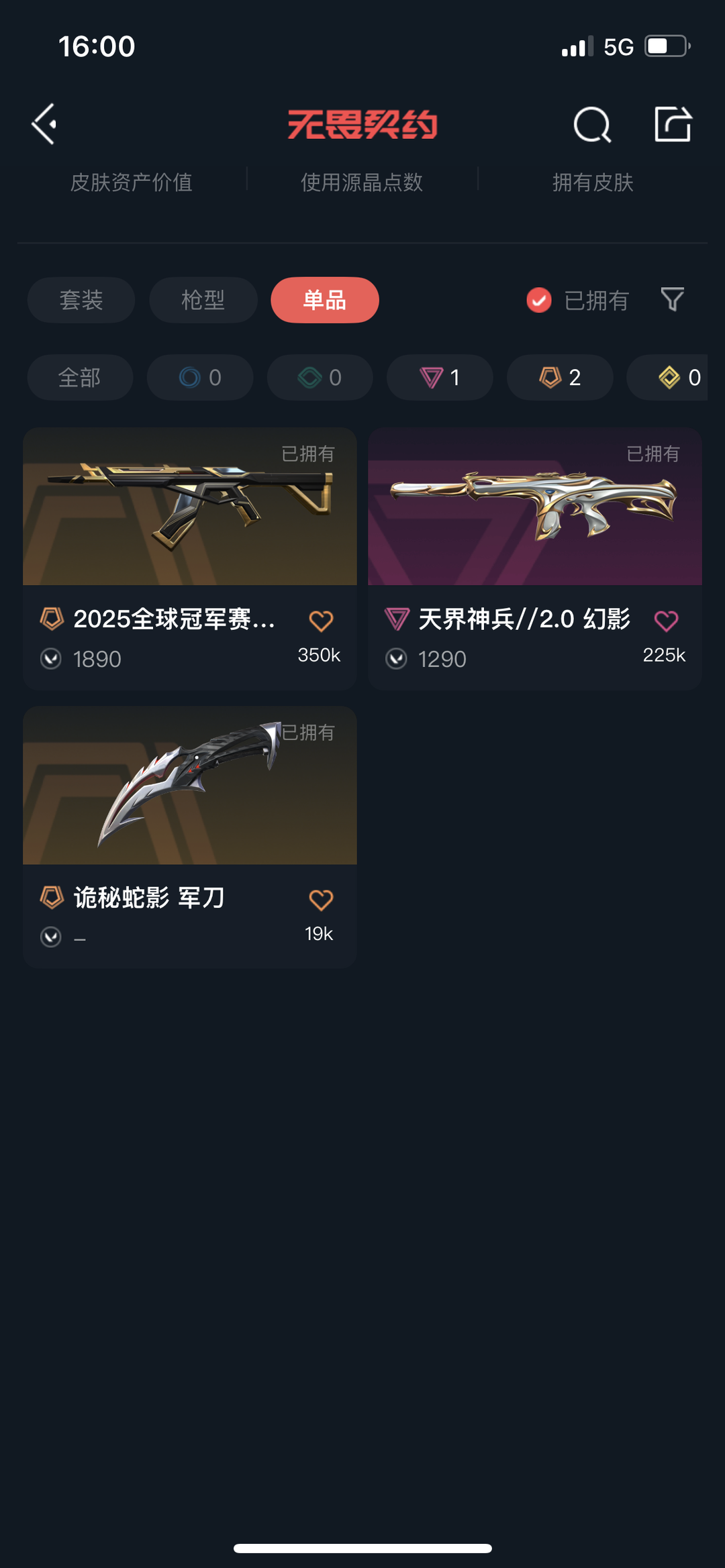
Task: Open the funnel filter icon
Action: click(x=672, y=299)
